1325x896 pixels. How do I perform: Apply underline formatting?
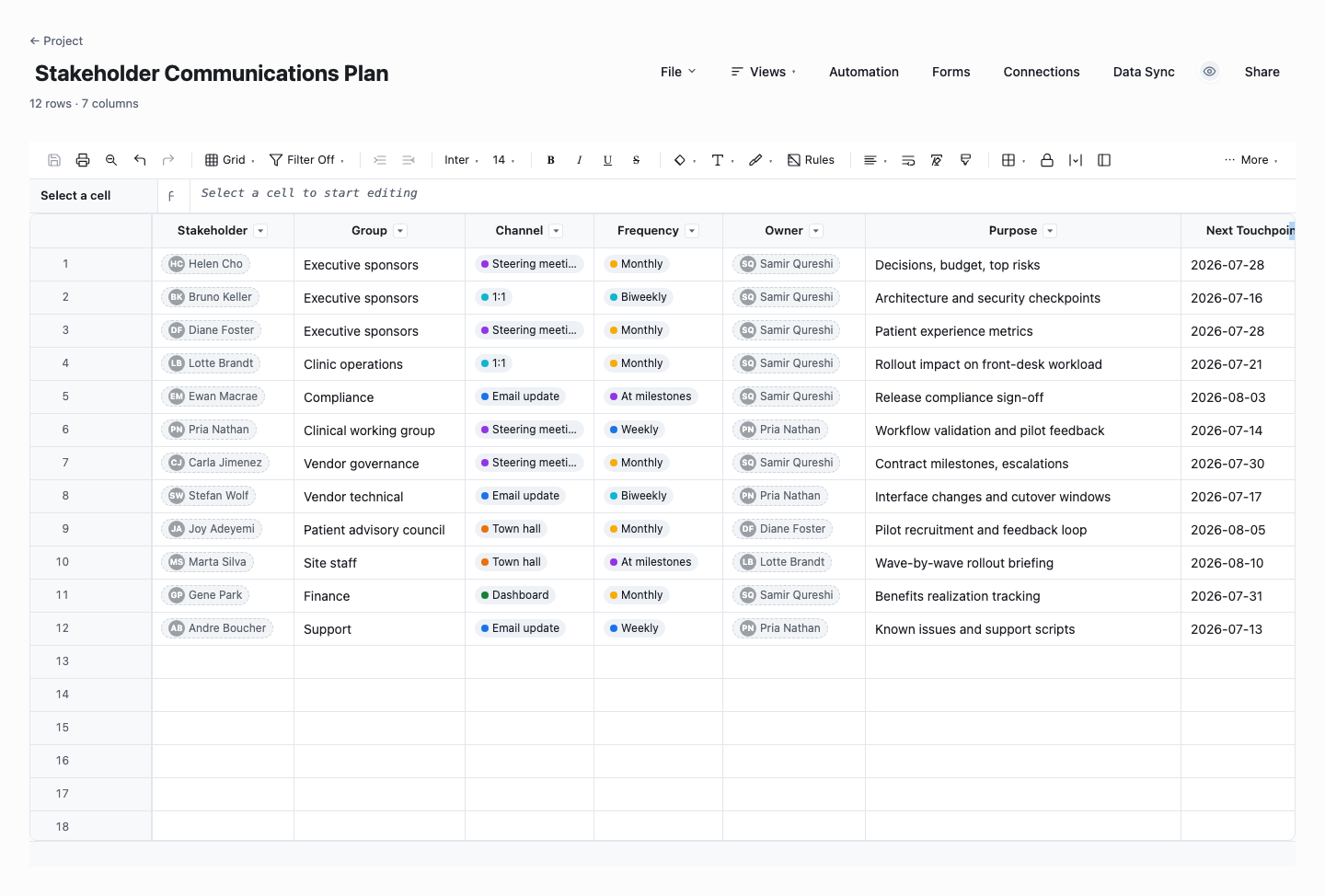[x=608, y=160]
